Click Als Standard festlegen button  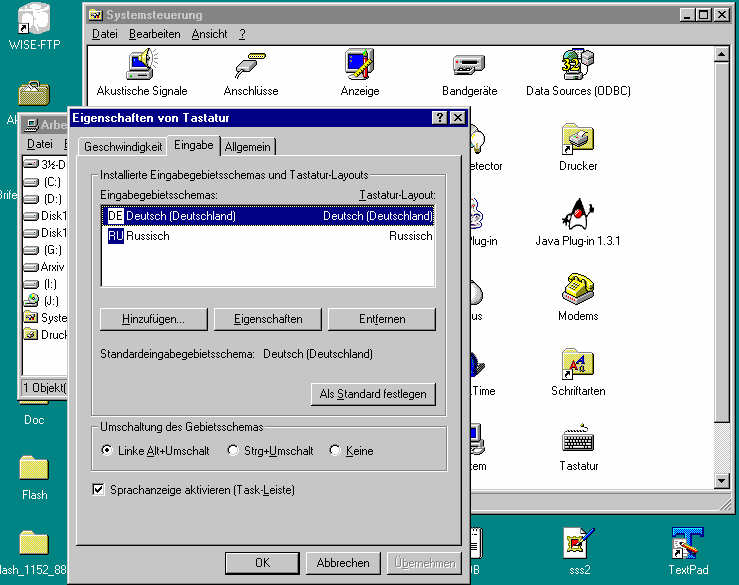point(373,394)
